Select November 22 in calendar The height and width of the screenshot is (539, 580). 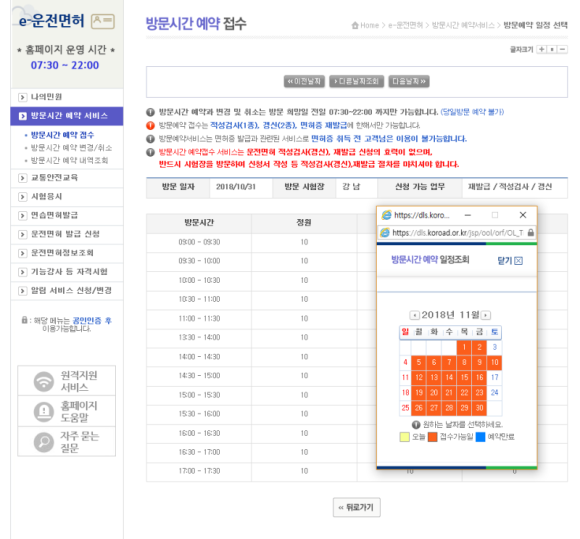click(x=464, y=393)
